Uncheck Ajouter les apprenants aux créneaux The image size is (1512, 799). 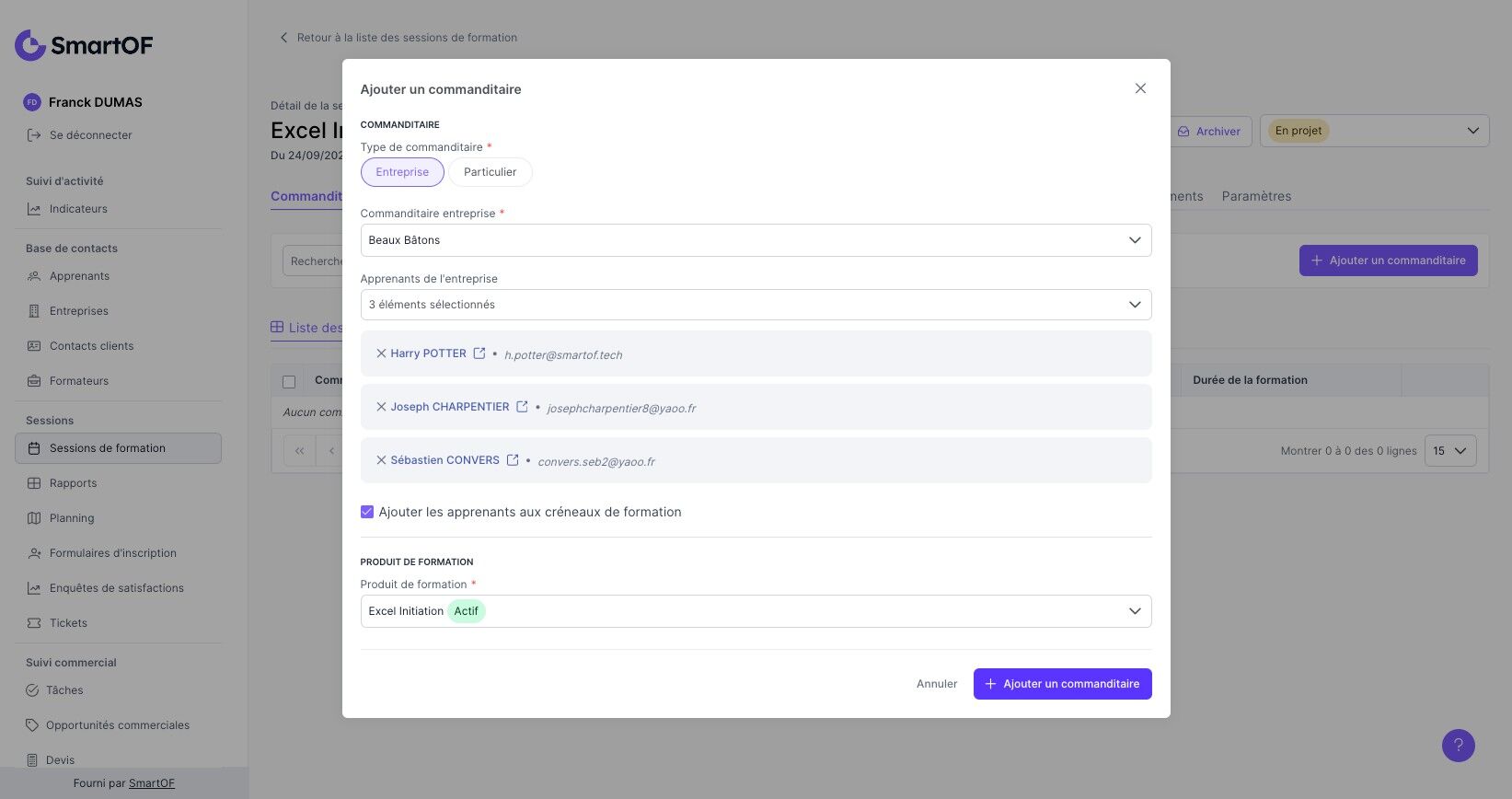[x=367, y=512]
